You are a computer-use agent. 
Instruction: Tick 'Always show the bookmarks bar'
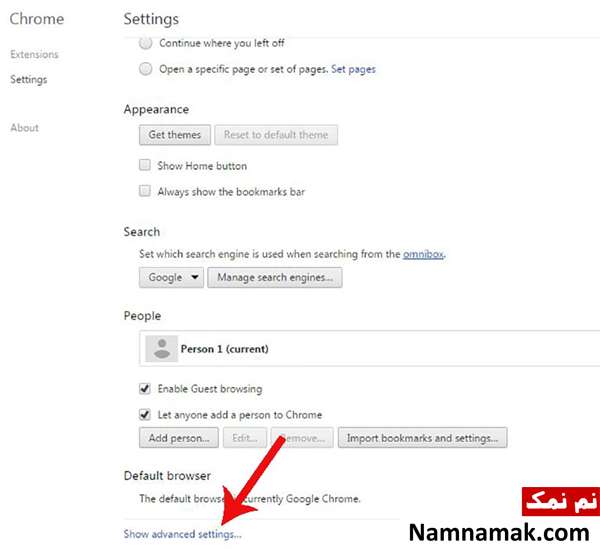click(145, 191)
